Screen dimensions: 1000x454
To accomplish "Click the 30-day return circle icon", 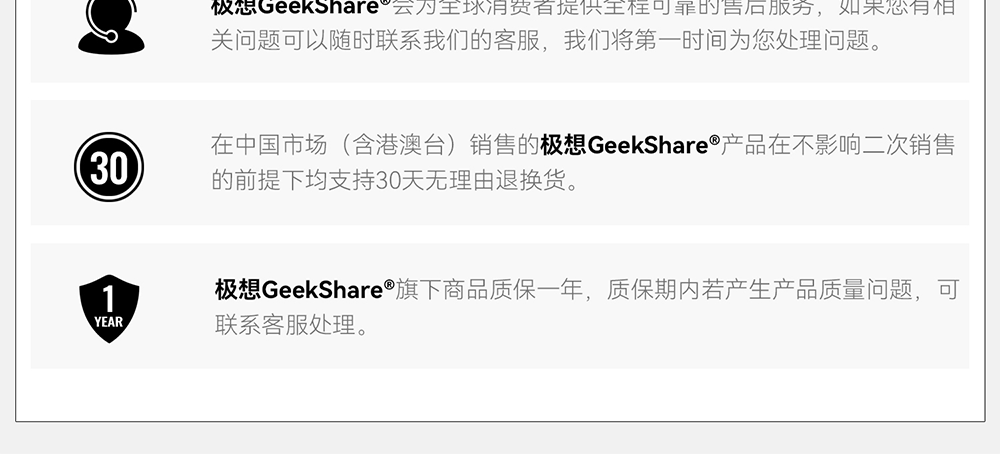I will point(109,167).
